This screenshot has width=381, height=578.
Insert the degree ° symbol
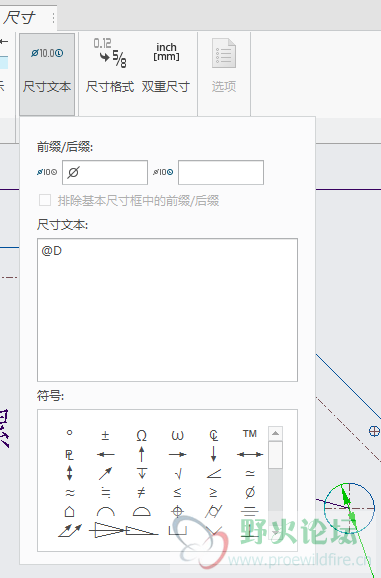pos(69,433)
